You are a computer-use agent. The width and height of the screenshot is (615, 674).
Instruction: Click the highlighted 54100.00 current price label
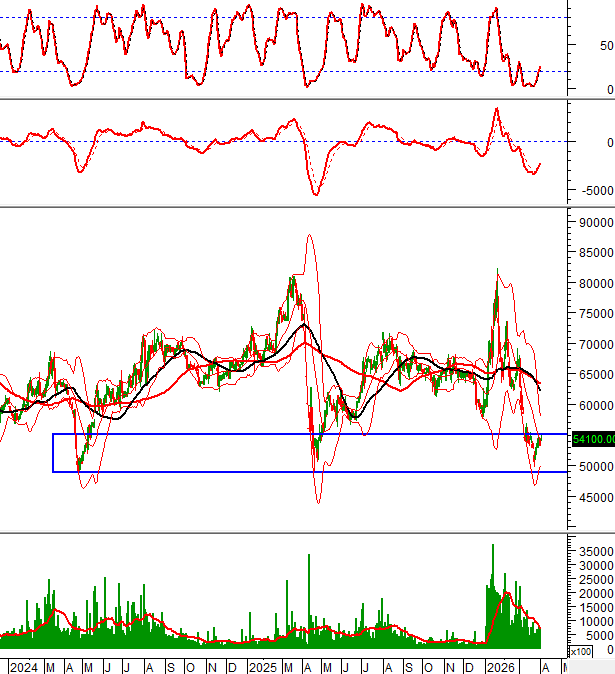point(591,438)
